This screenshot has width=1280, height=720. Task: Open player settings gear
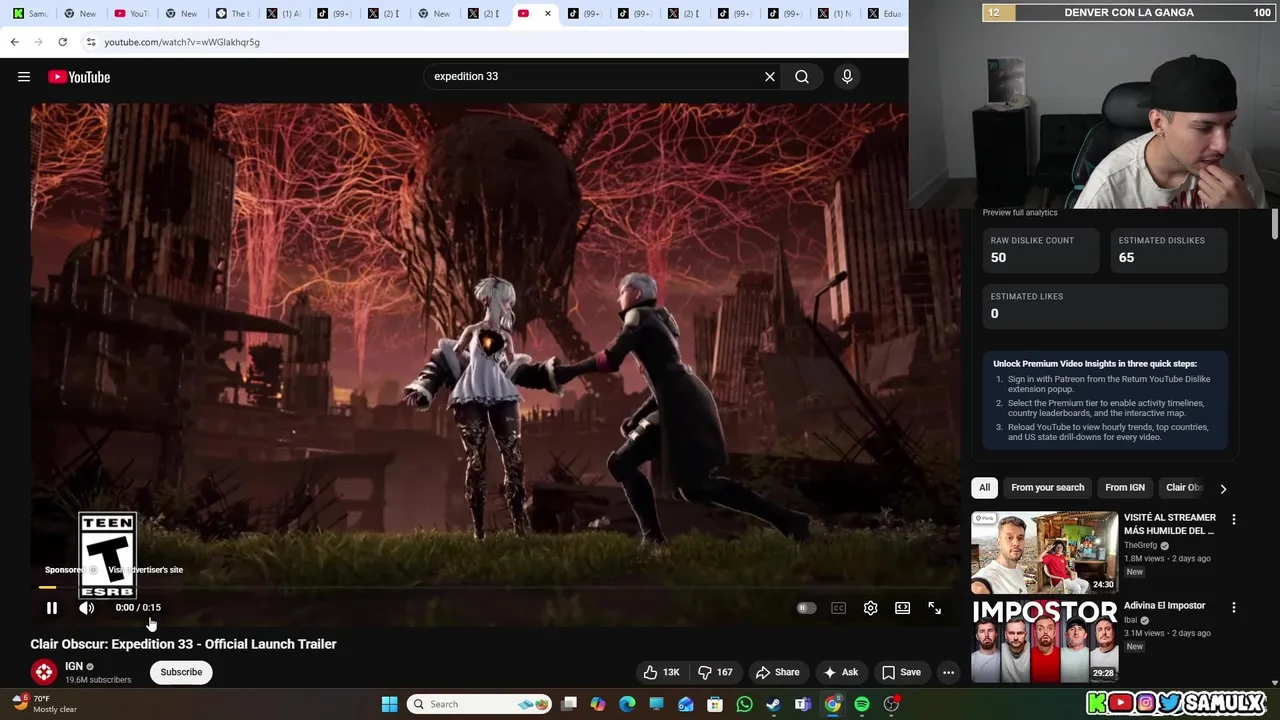click(x=870, y=608)
